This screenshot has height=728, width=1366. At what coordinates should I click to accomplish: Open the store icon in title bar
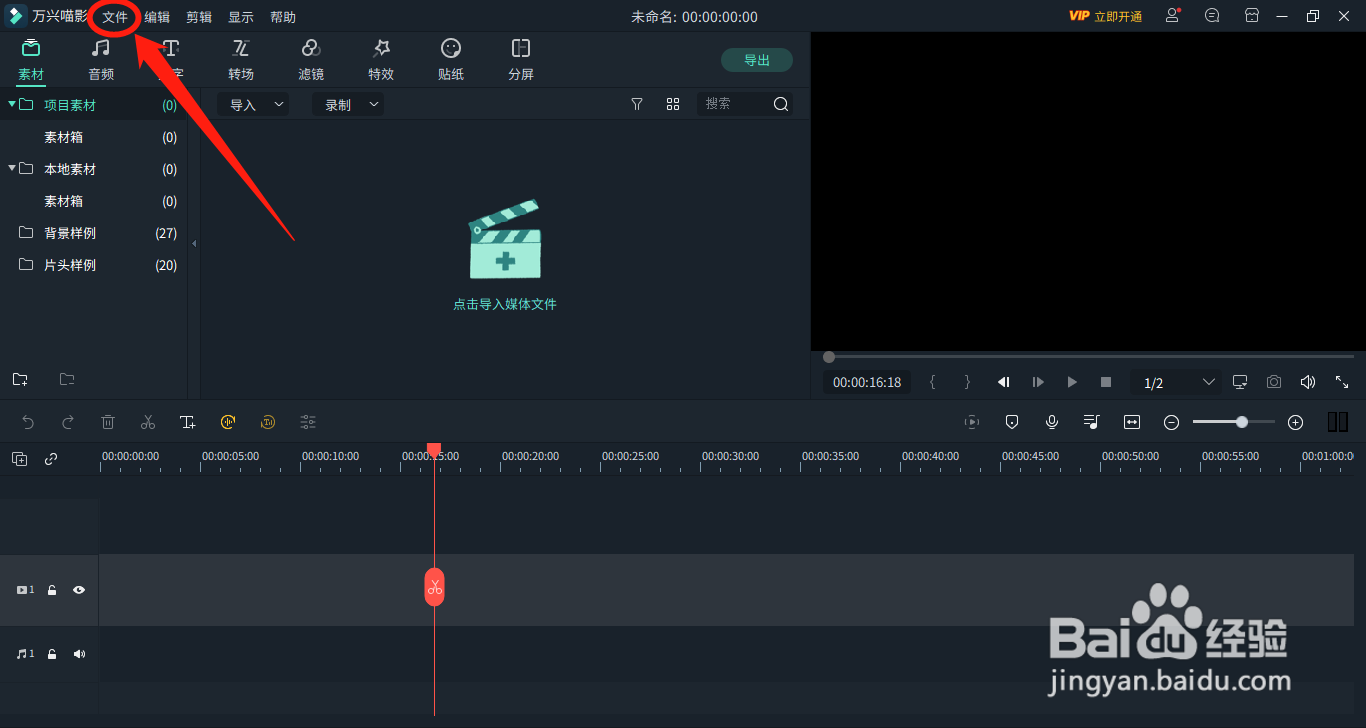1251,16
